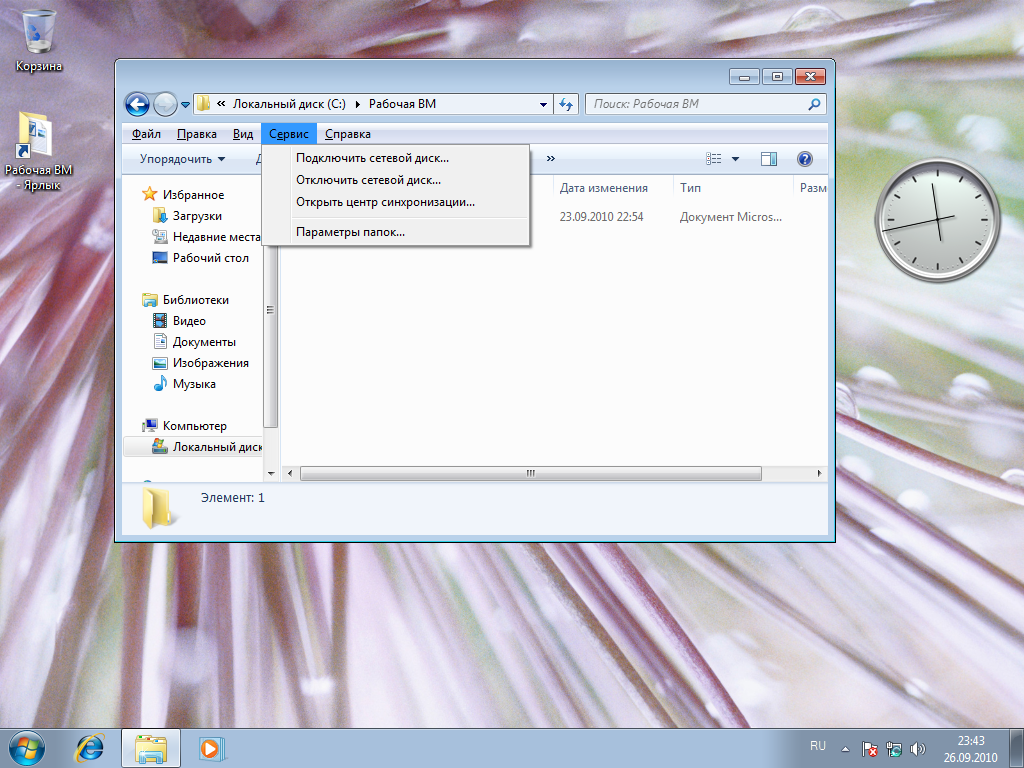Image resolution: width=1024 pixels, height=768 pixels.
Task: Select Компьютер in navigation pane
Action: point(195,426)
